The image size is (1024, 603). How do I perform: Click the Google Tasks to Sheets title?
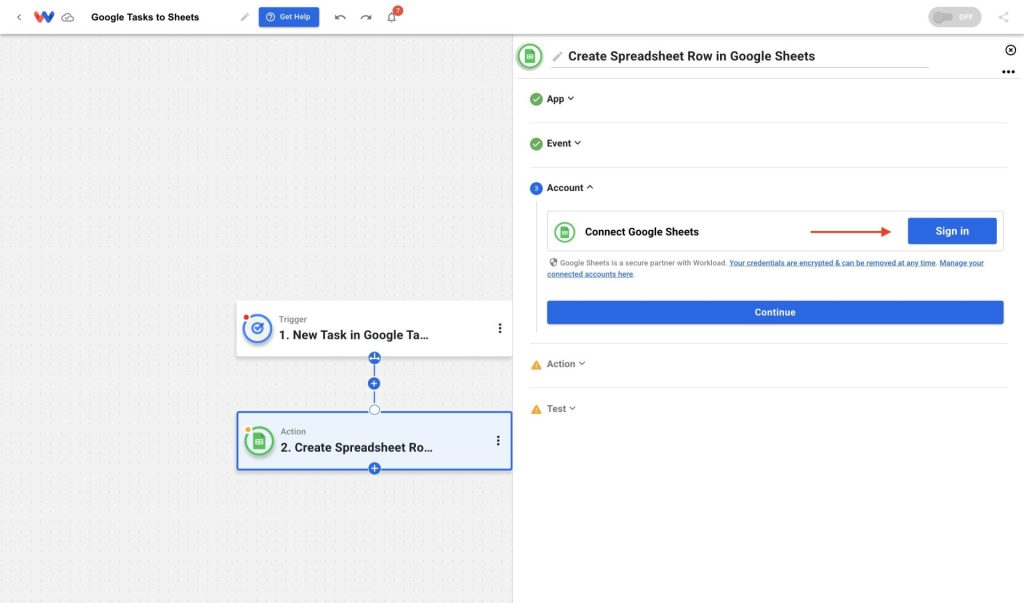click(145, 17)
